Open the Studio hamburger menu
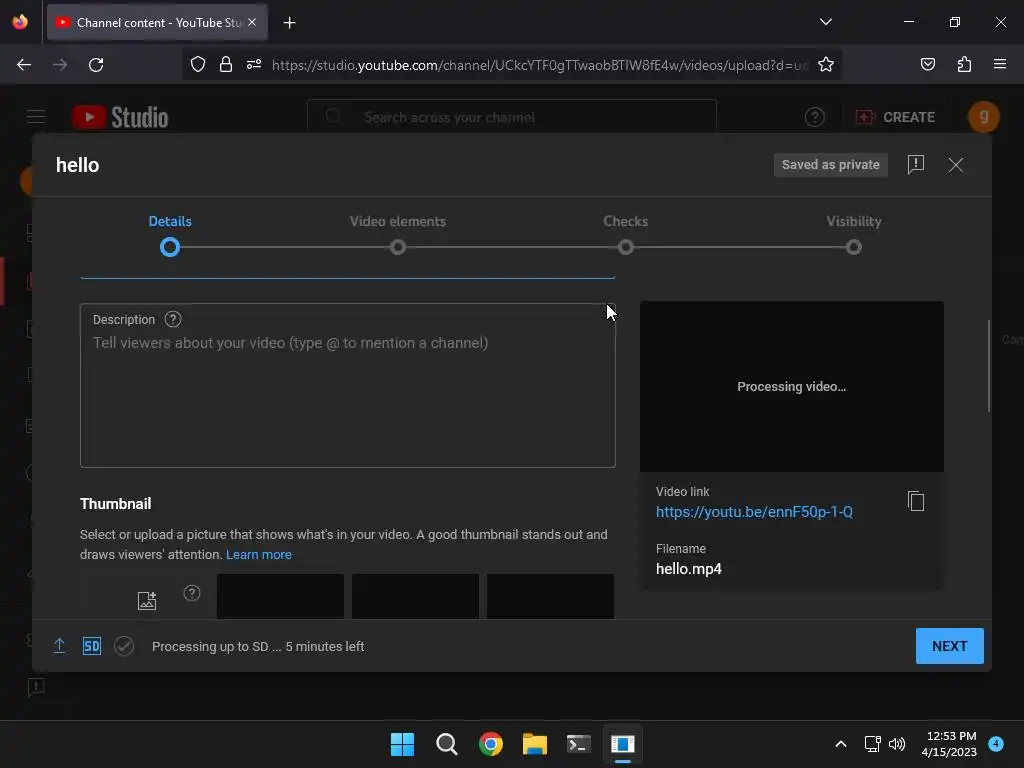 [x=36, y=117]
